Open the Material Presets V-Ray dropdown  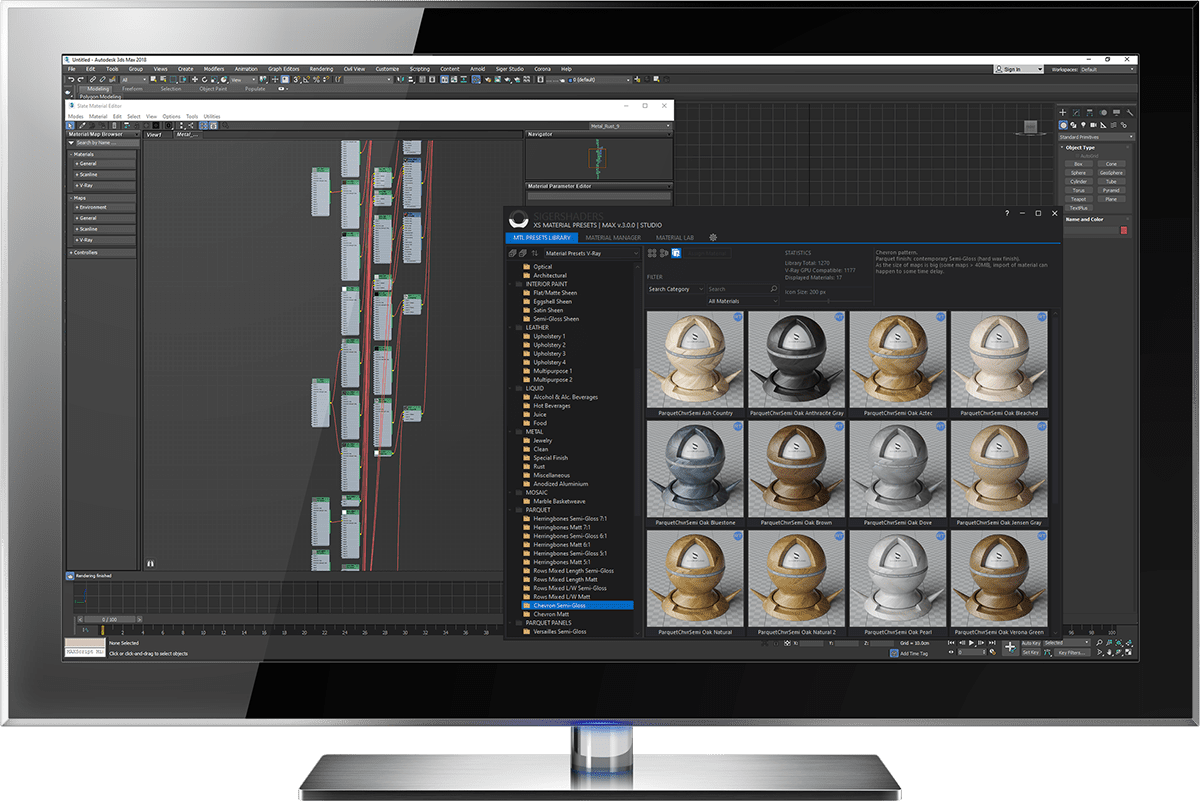[592, 253]
